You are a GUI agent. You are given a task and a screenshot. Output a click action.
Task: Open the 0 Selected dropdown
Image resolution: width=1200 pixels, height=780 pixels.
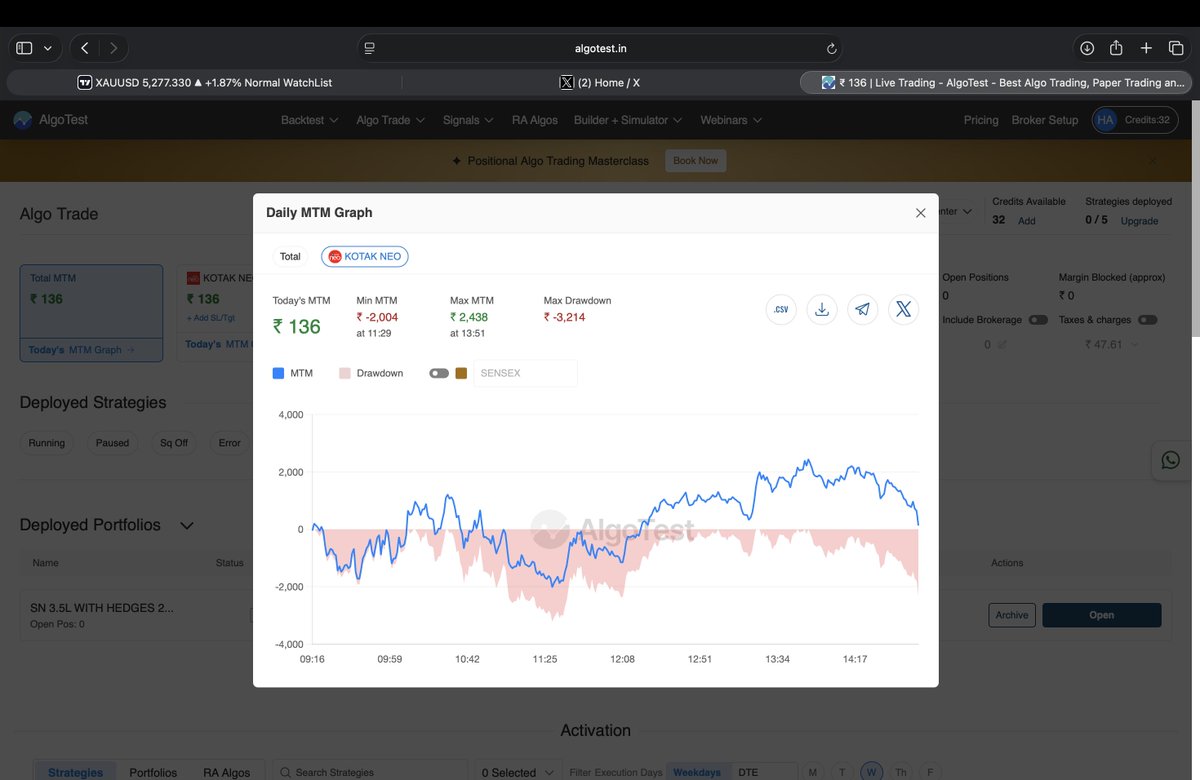pyautogui.click(x=518, y=772)
